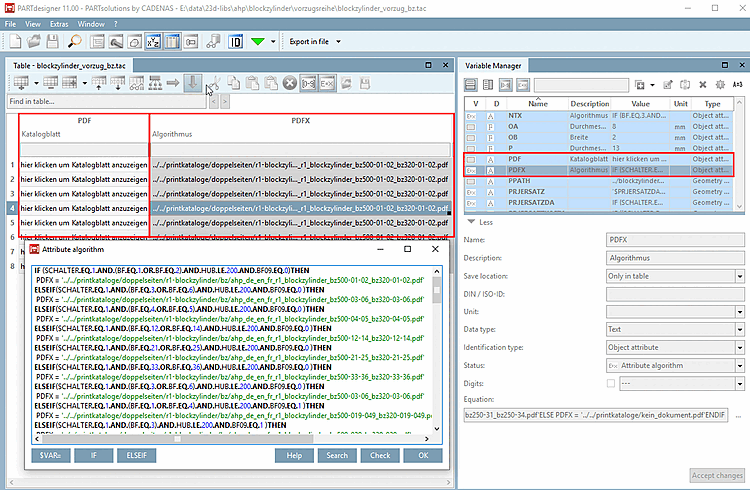Open the Unit dropdown
Viewport: 750px width, 490px height.
pos(739,312)
